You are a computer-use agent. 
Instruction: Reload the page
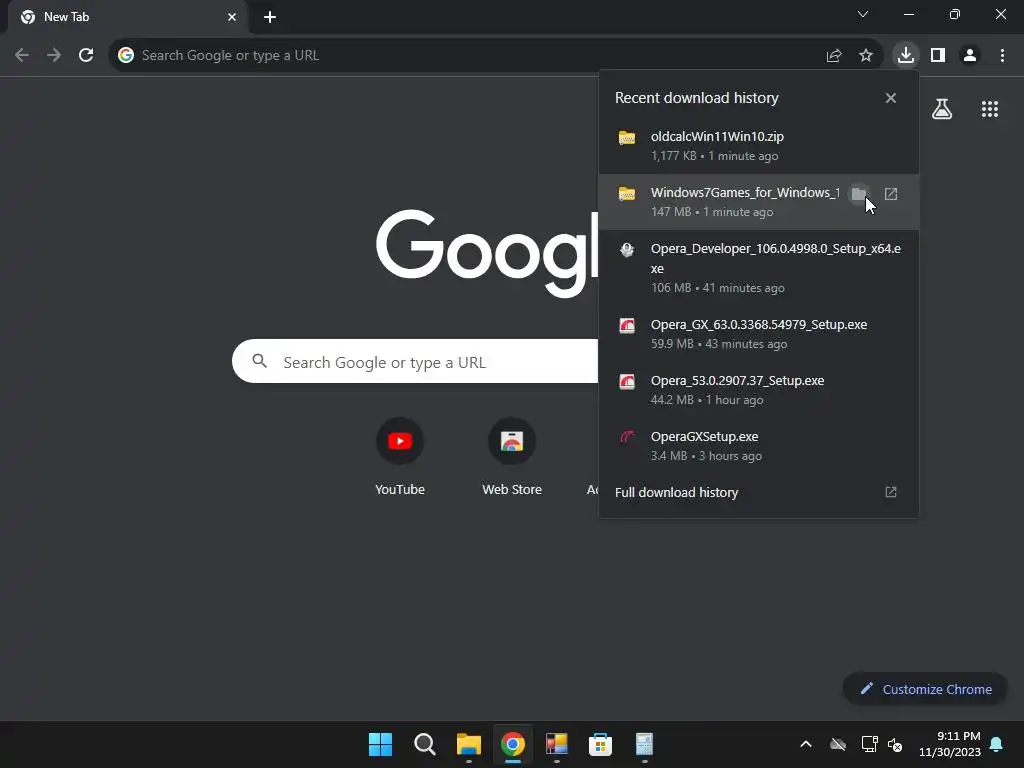(86, 55)
